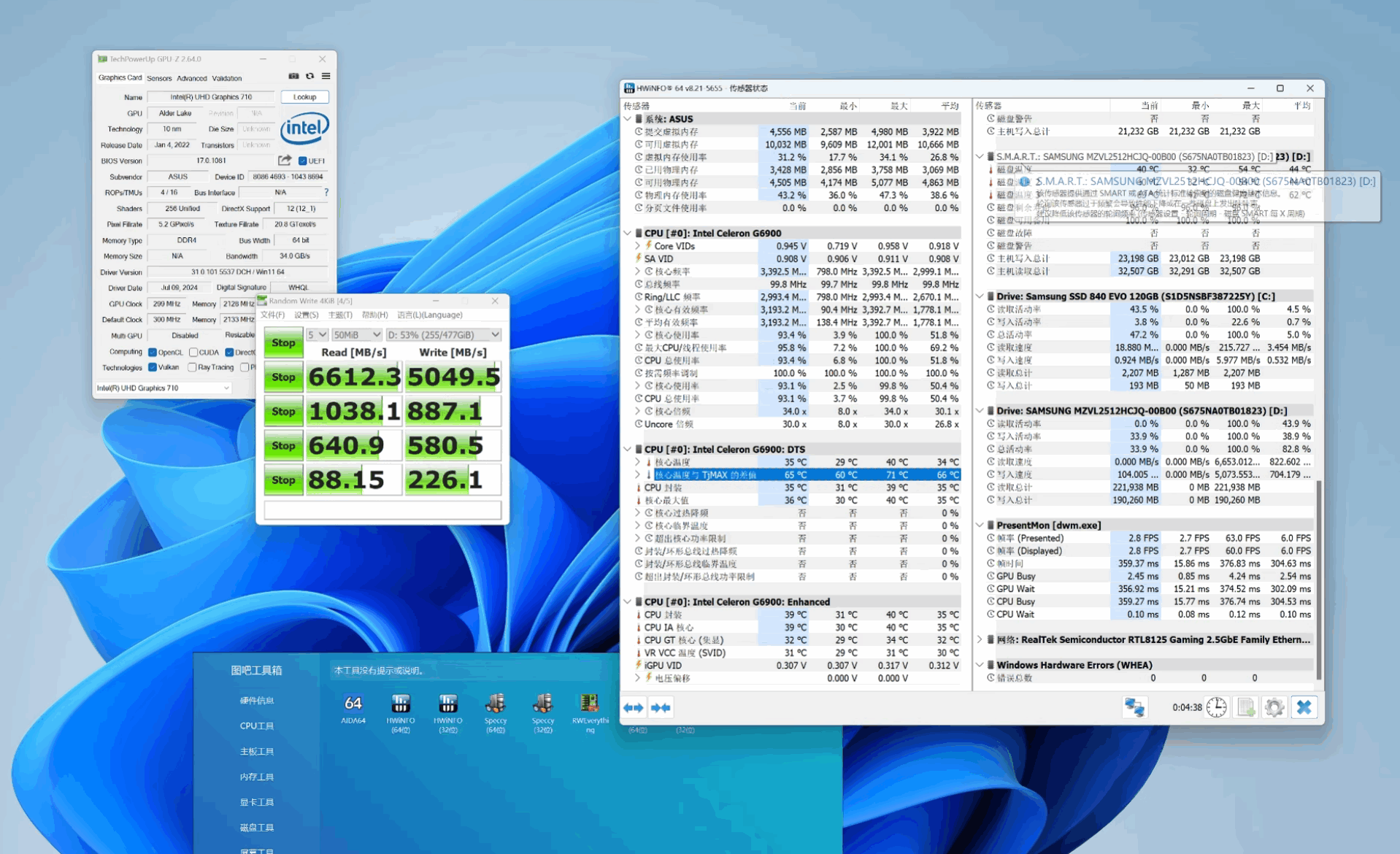Toggle the Vulkan checkbox
The width and height of the screenshot is (1400, 854).
point(153,367)
